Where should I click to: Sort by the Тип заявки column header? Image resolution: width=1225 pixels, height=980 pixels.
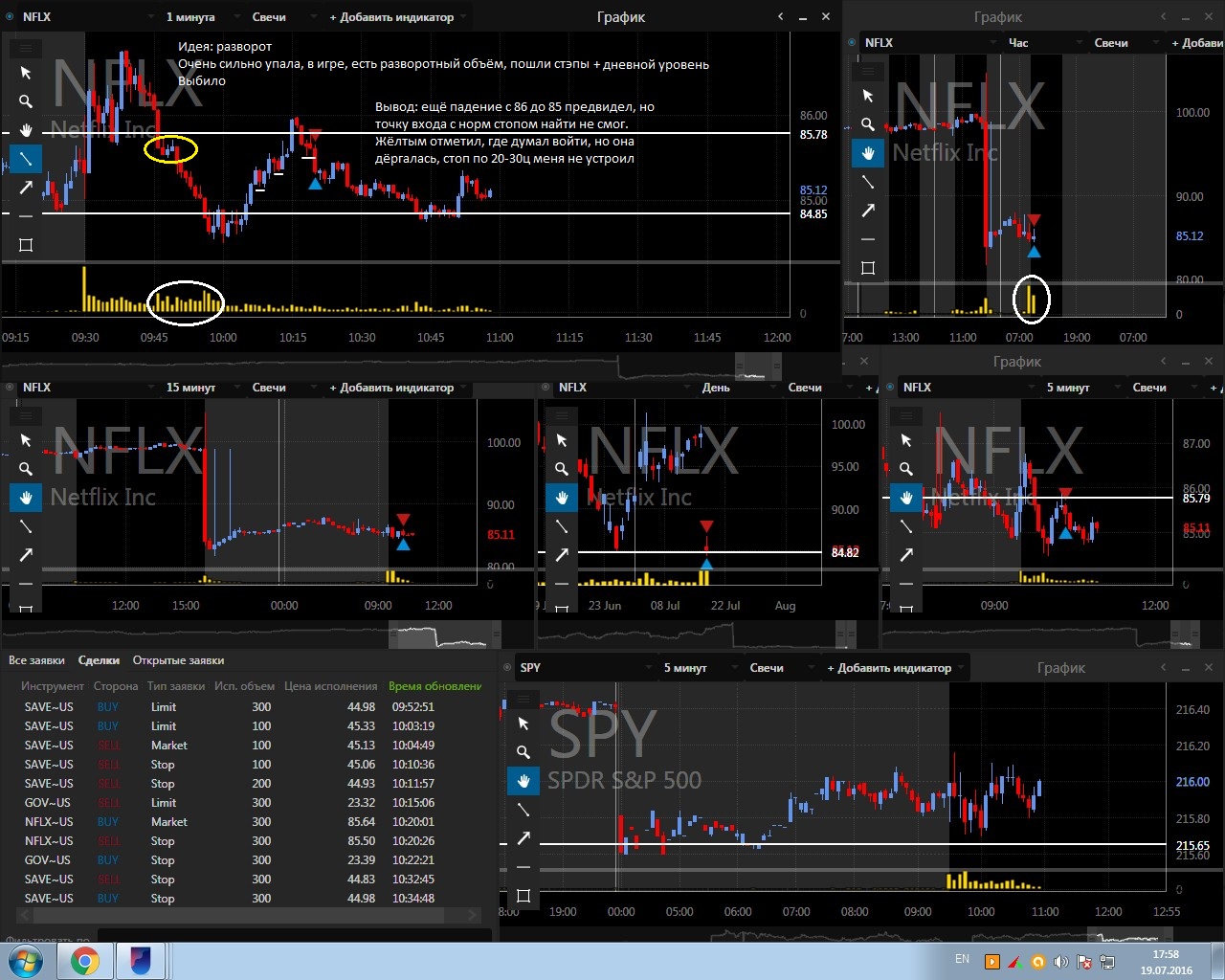pyautogui.click(x=176, y=686)
